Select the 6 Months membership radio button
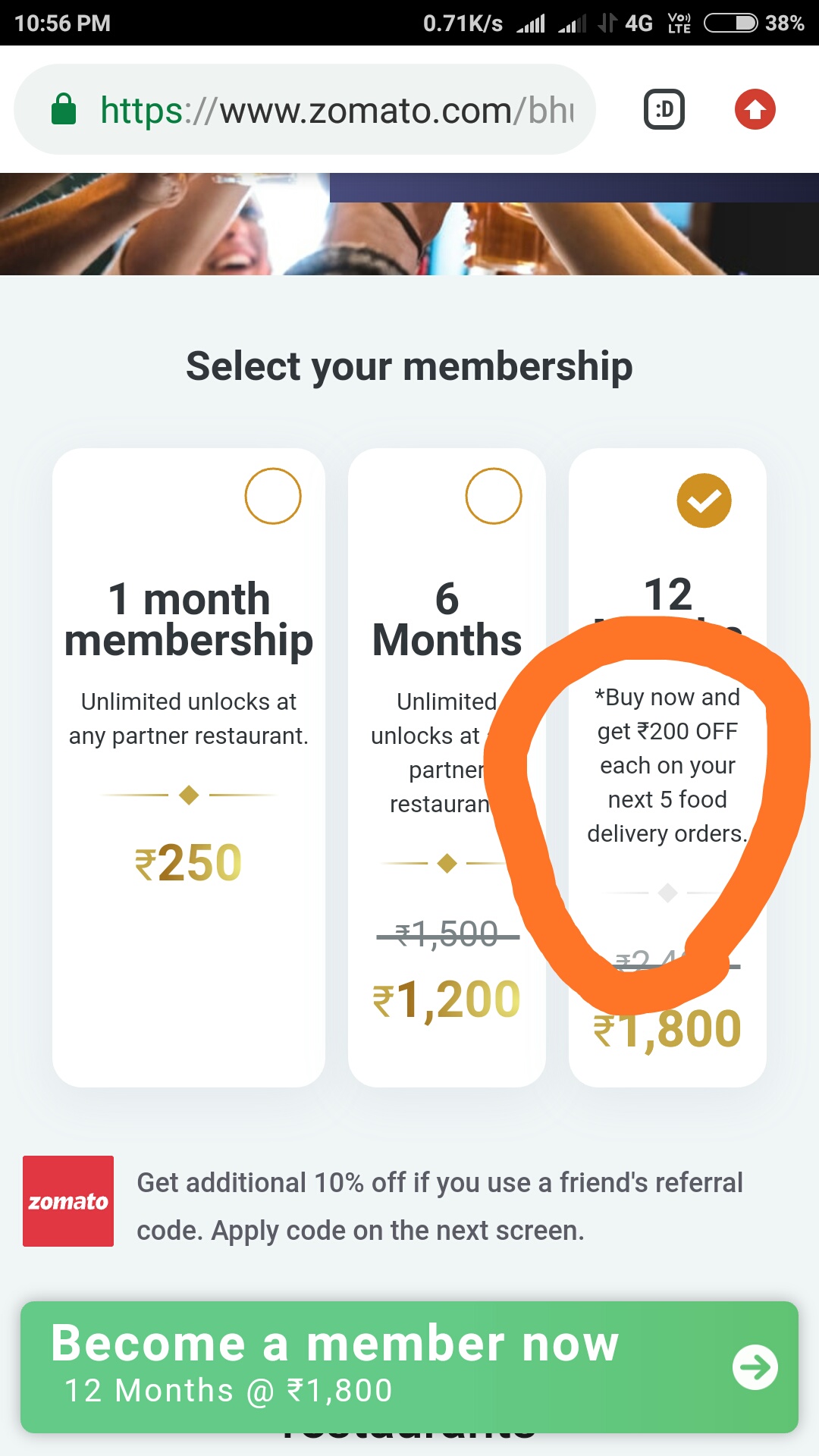819x1456 pixels. 494,495
